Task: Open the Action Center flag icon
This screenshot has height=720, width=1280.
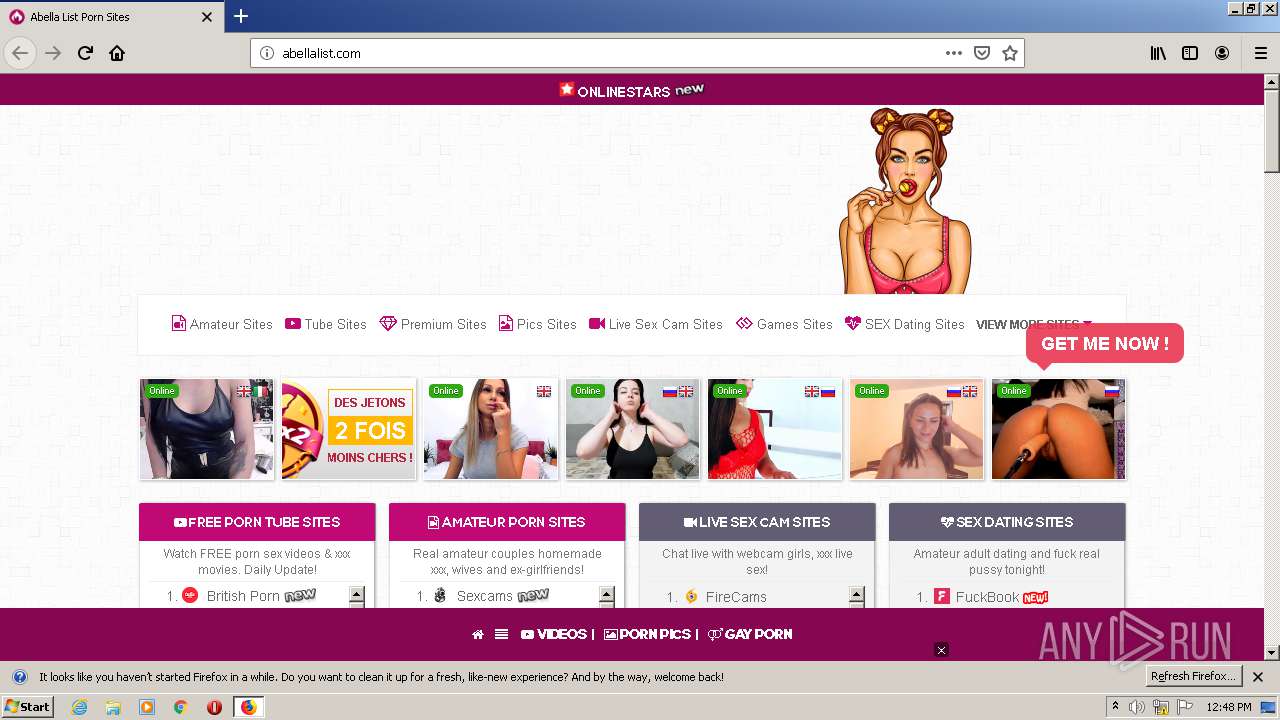Action: coord(1184,707)
